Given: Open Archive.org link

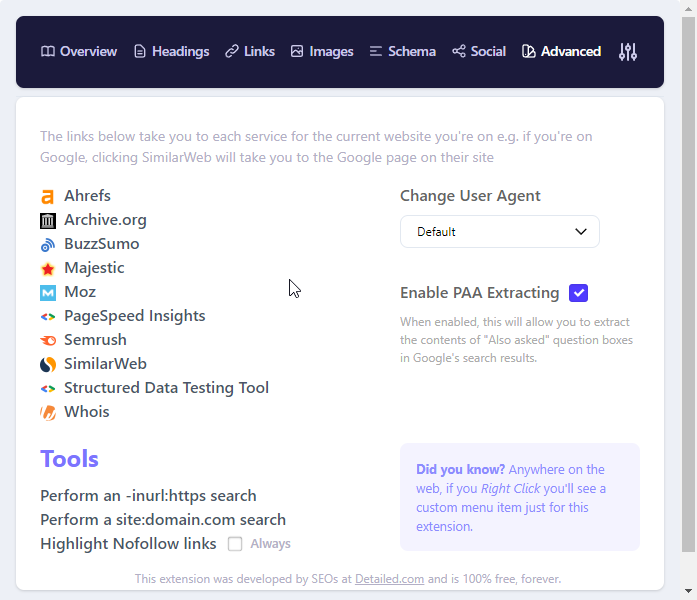Looking at the screenshot, I should click(x=105, y=220).
